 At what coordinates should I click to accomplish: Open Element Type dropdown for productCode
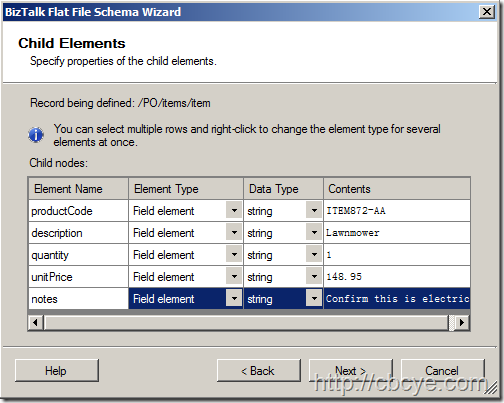(234, 211)
